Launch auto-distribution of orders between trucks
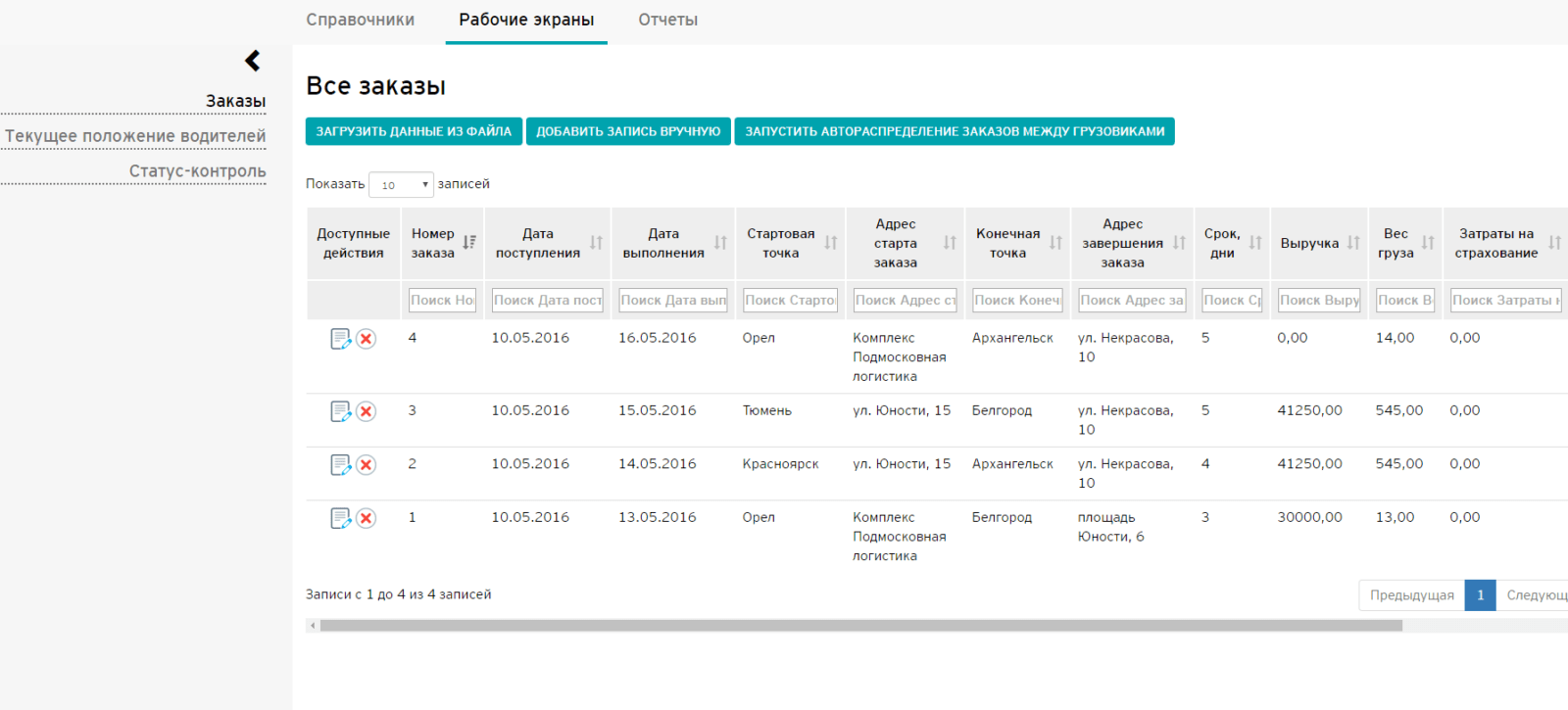The height and width of the screenshot is (710, 1568). pyautogui.click(x=955, y=131)
